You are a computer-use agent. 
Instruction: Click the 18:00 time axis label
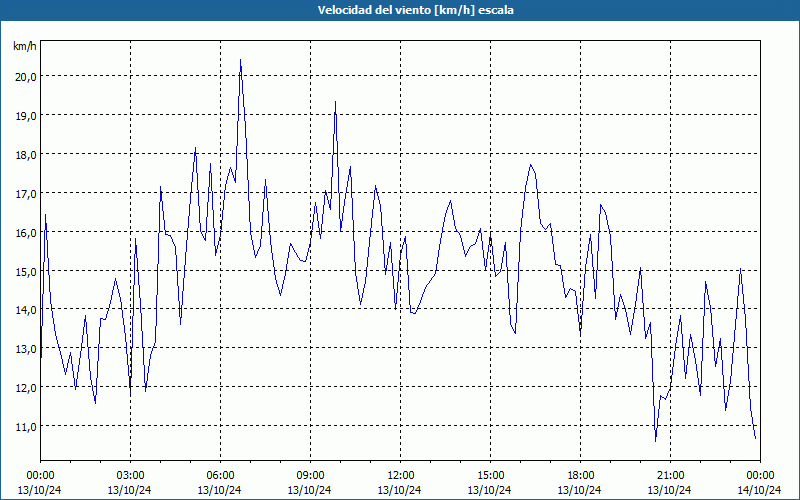(x=580, y=476)
